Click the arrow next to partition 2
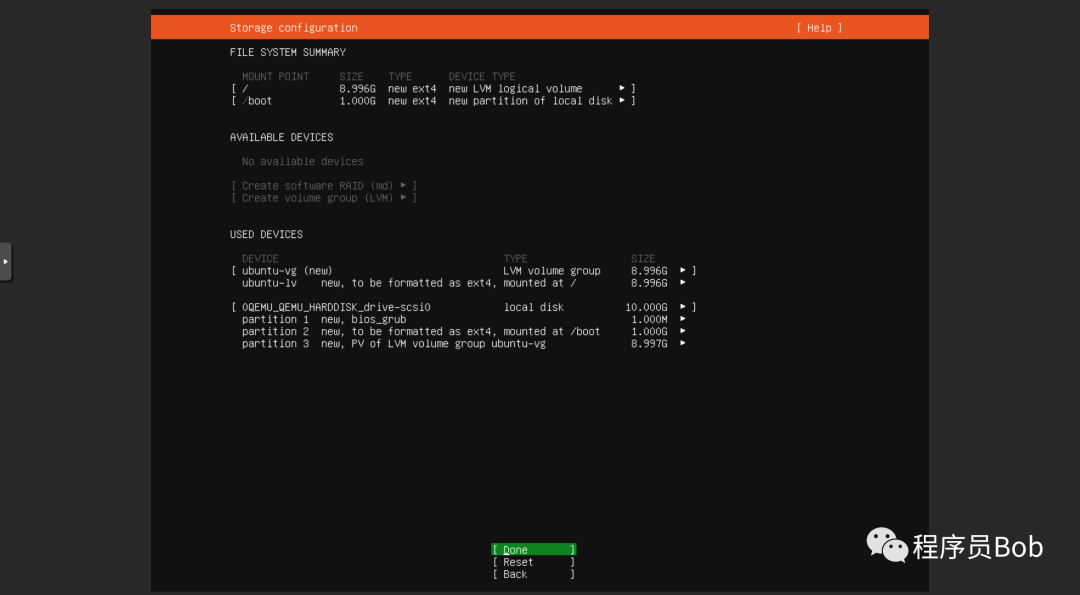 683,331
